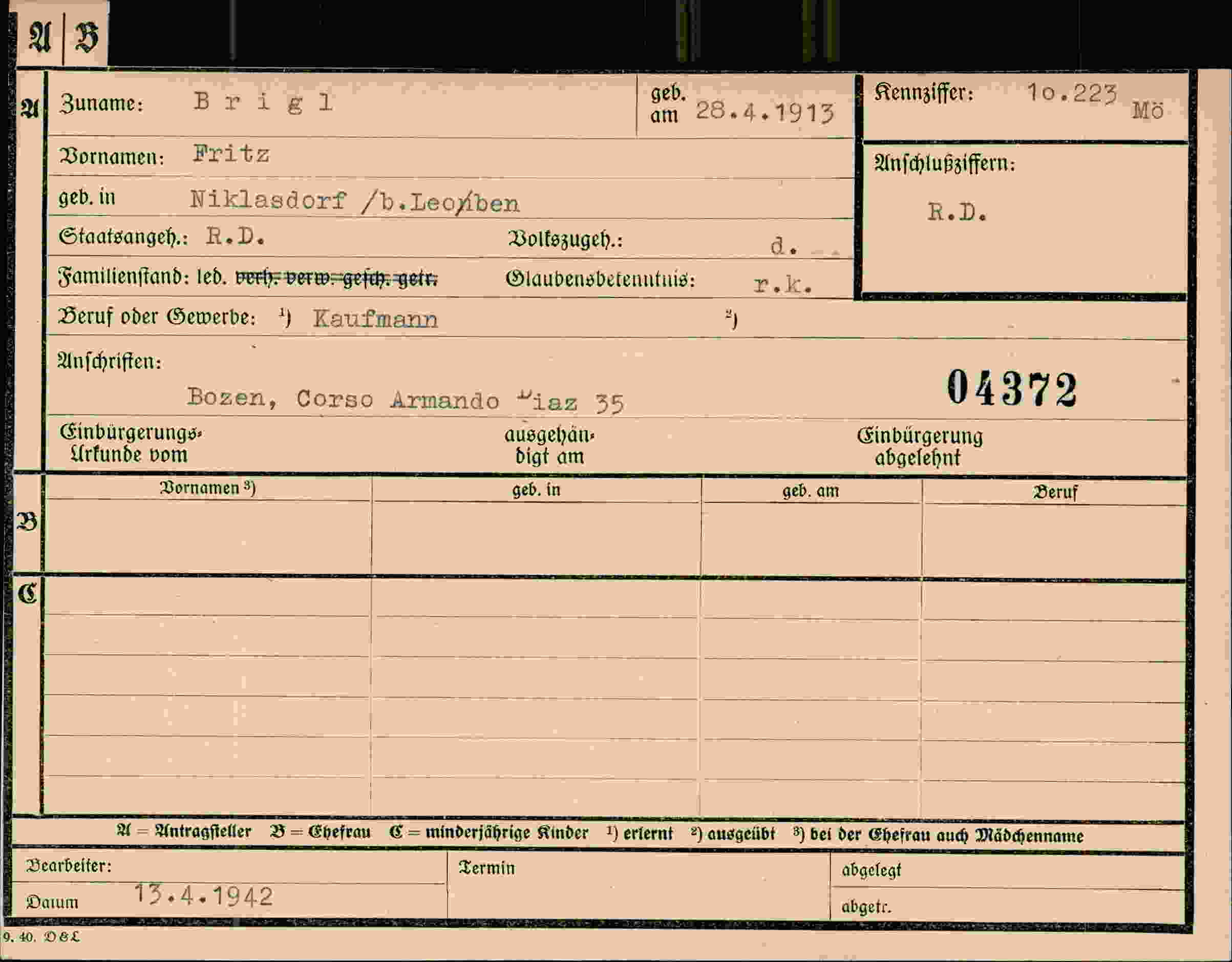Click the footnote "1) erlernt"
The image size is (1232, 962).
[x=640, y=833]
